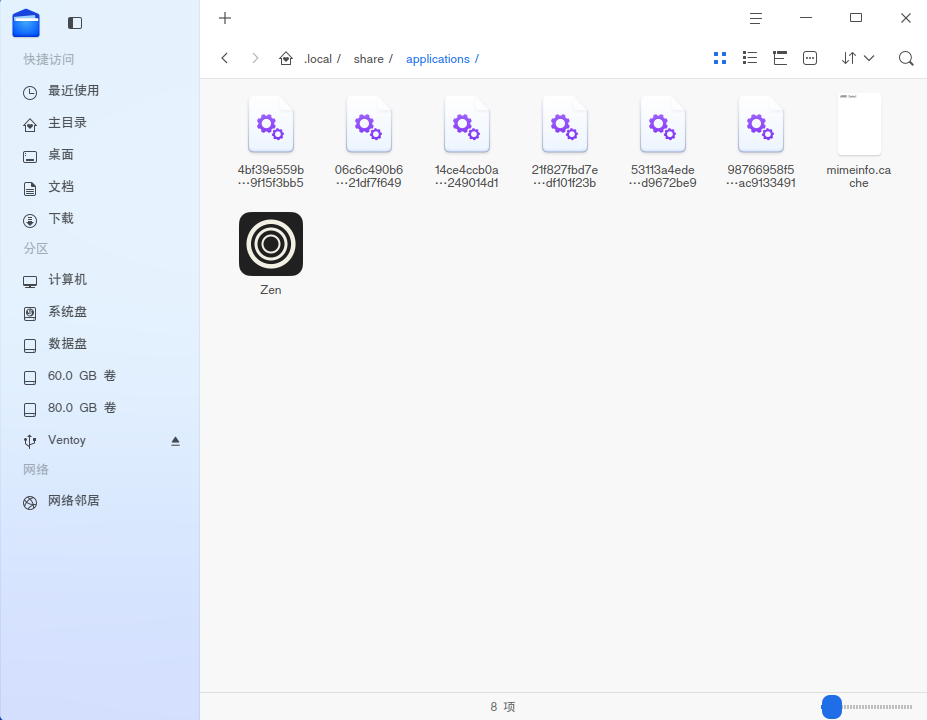Switch to tree view
Viewport: 927px width, 720px height.
pyautogui.click(x=780, y=58)
